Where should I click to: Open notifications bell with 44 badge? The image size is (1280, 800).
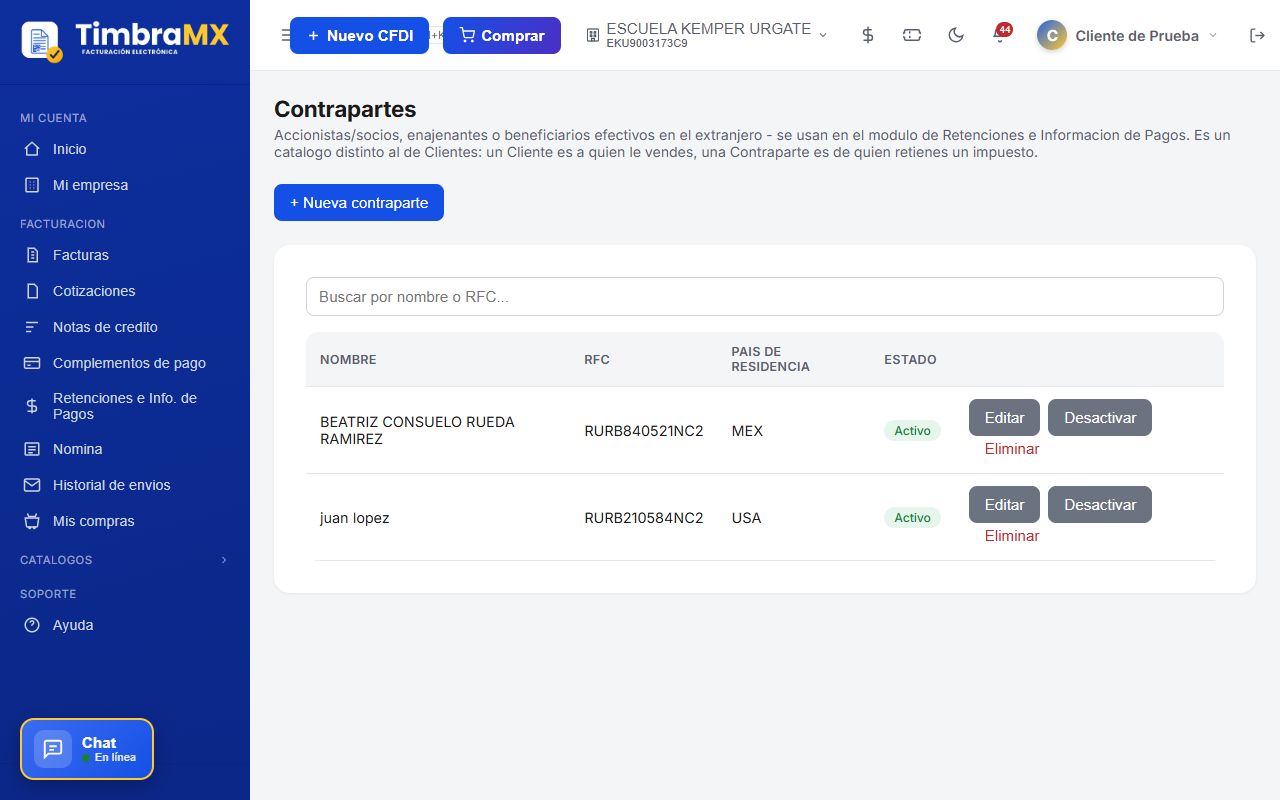[1000, 35]
